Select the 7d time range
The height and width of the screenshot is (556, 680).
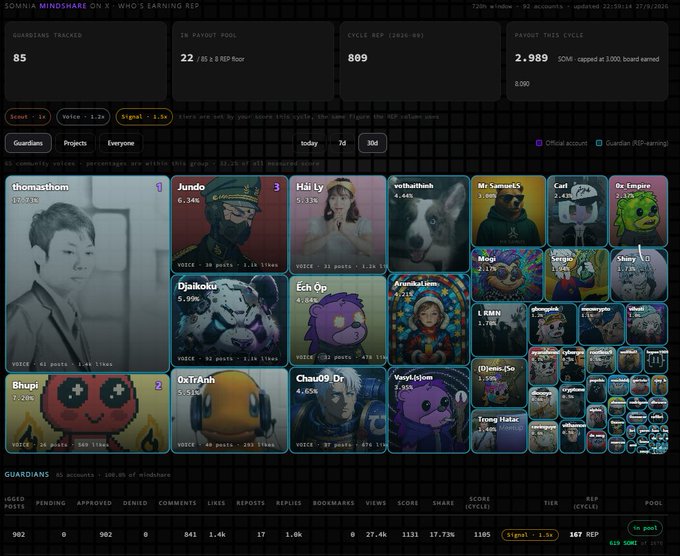[342, 143]
